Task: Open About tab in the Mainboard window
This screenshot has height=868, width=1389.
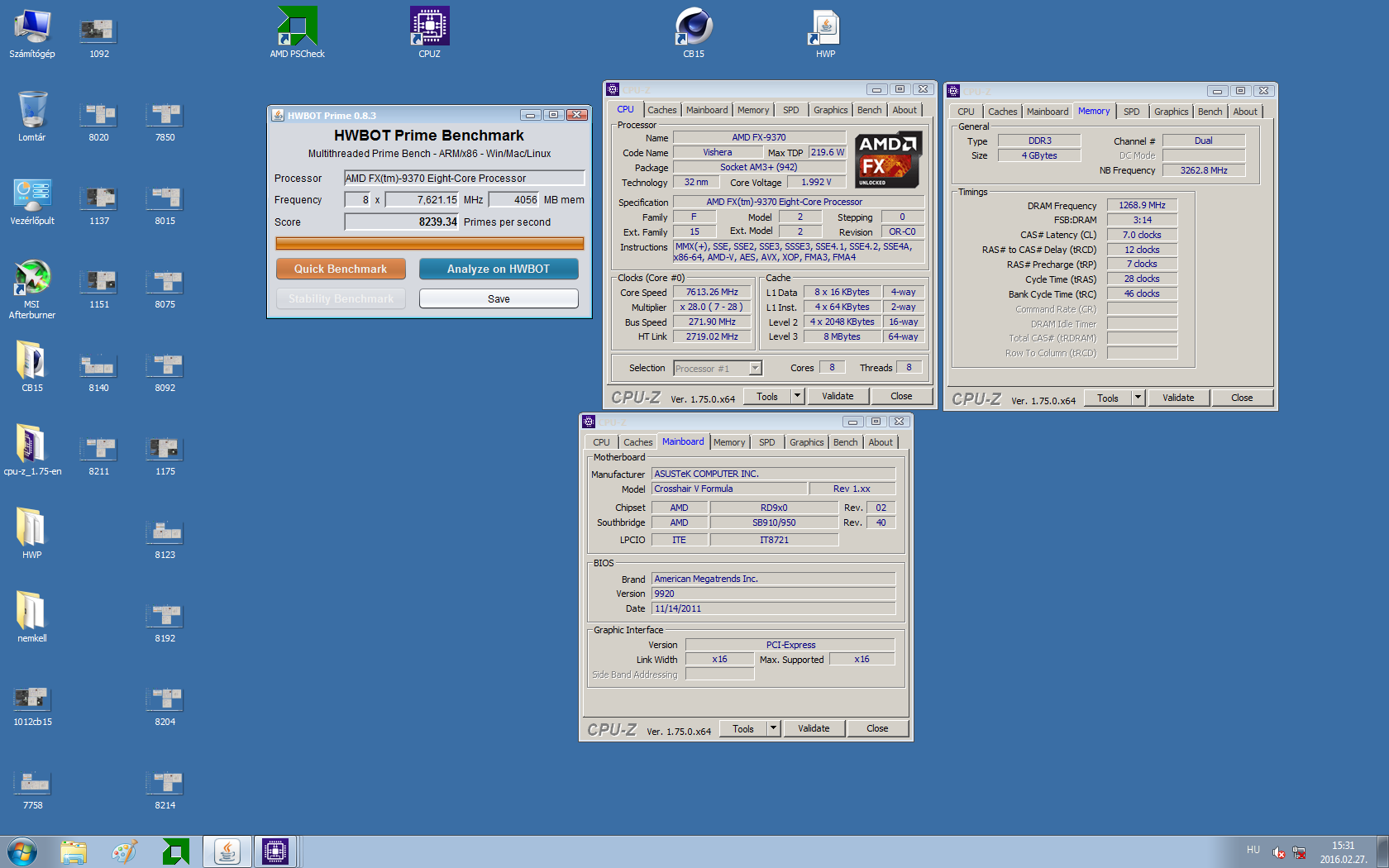Action: click(881, 442)
